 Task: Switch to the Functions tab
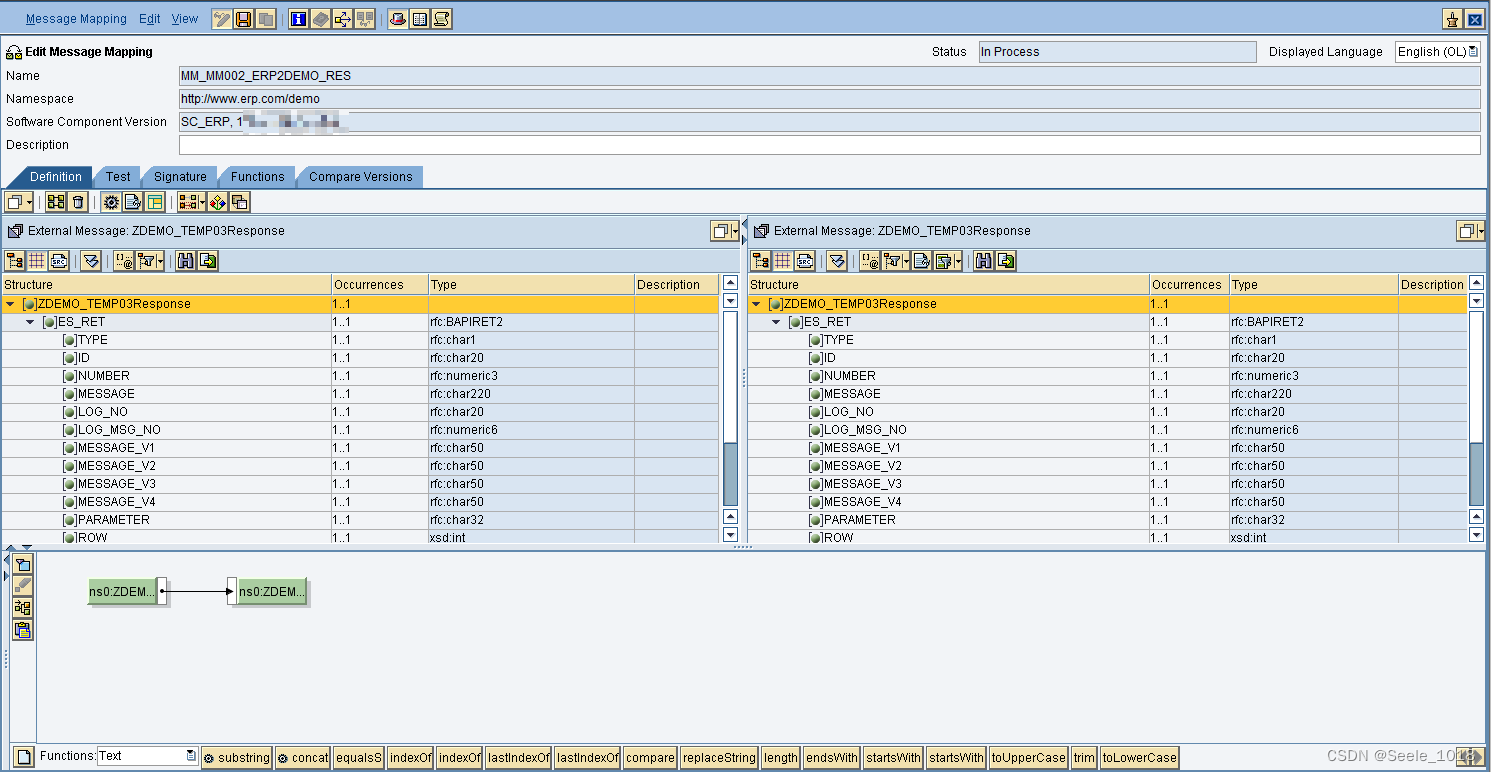point(258,177)
